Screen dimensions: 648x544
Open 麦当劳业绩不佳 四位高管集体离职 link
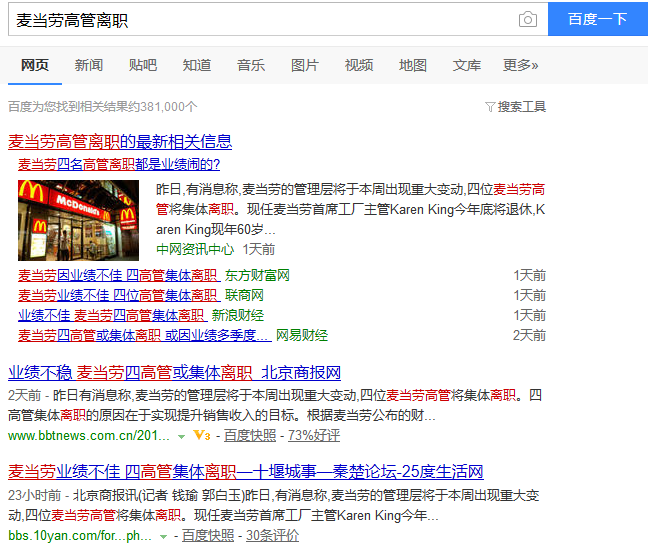click(x=119, y=295)
